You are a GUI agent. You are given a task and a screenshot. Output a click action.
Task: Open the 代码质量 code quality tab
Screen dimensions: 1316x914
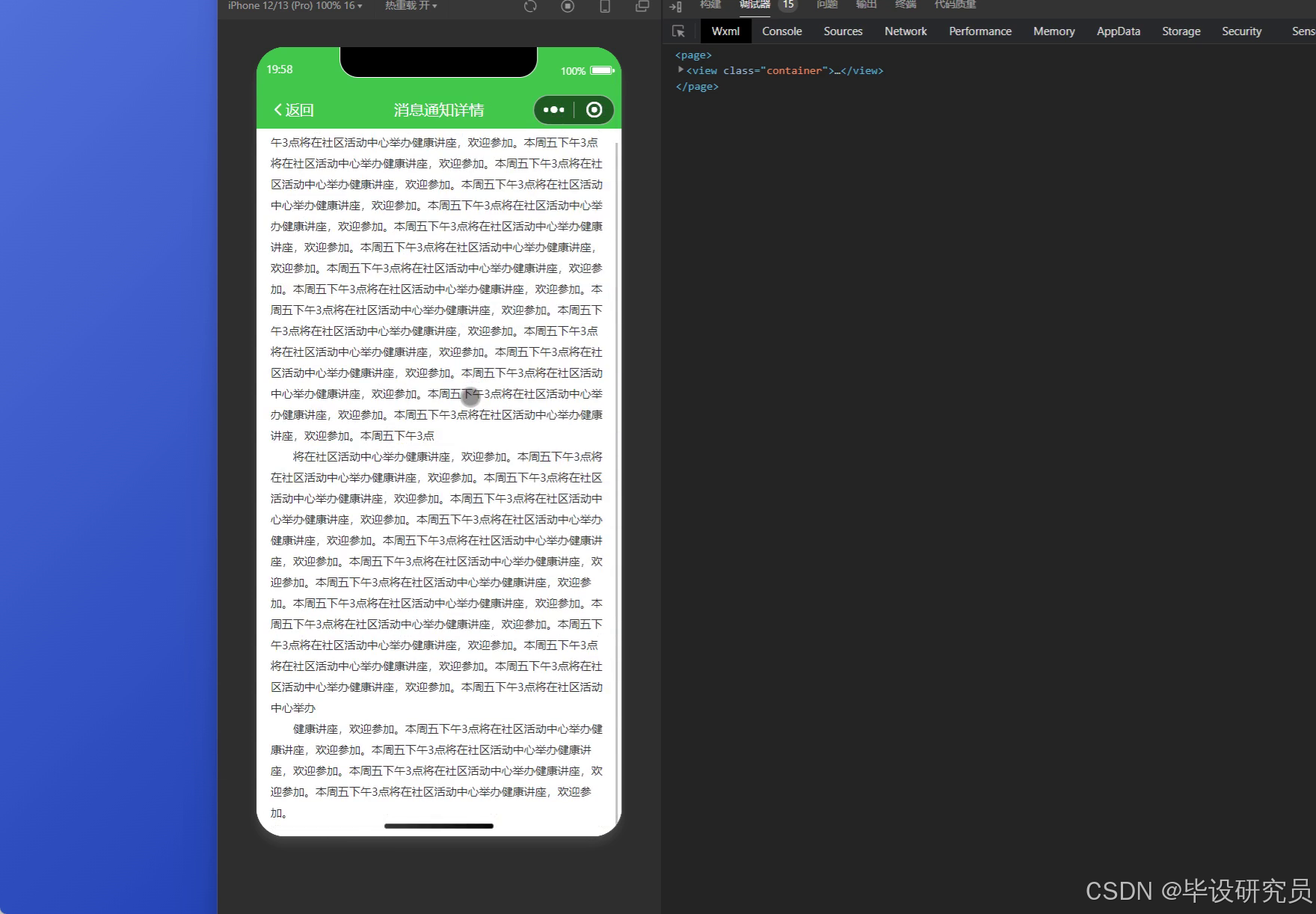click(955, 4)
